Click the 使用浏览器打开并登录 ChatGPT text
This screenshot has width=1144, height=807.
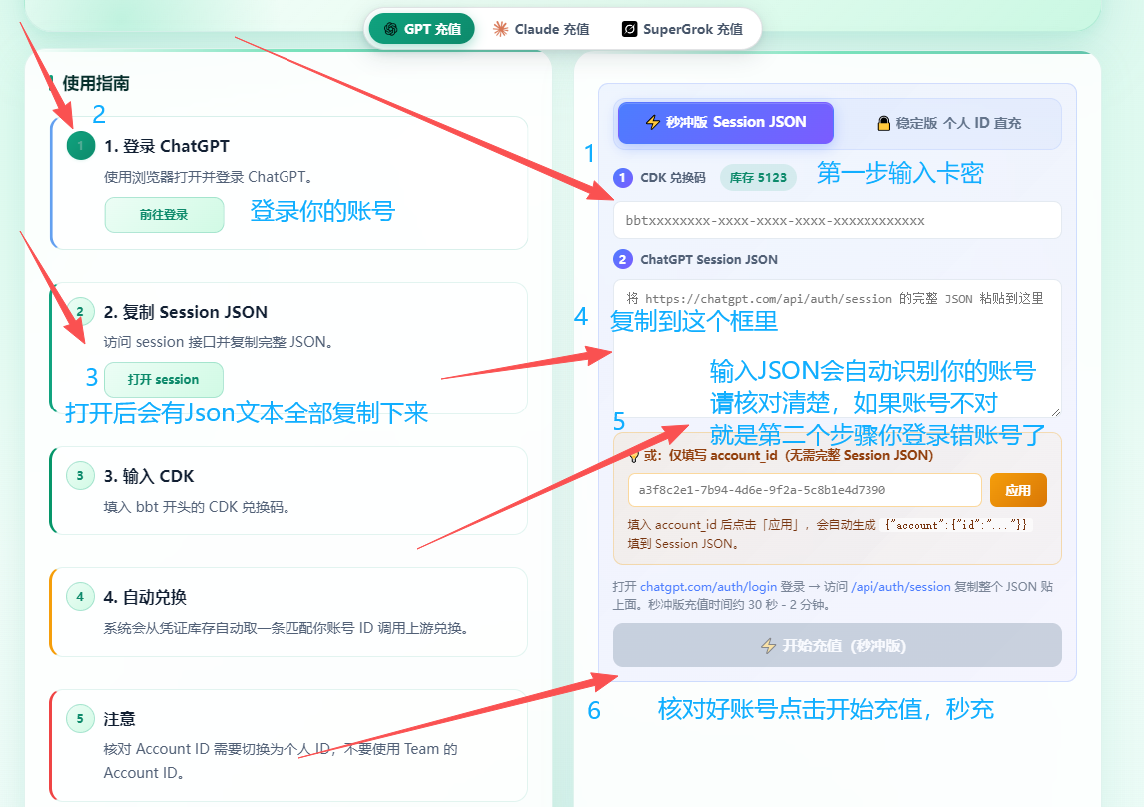coord(209,177)
